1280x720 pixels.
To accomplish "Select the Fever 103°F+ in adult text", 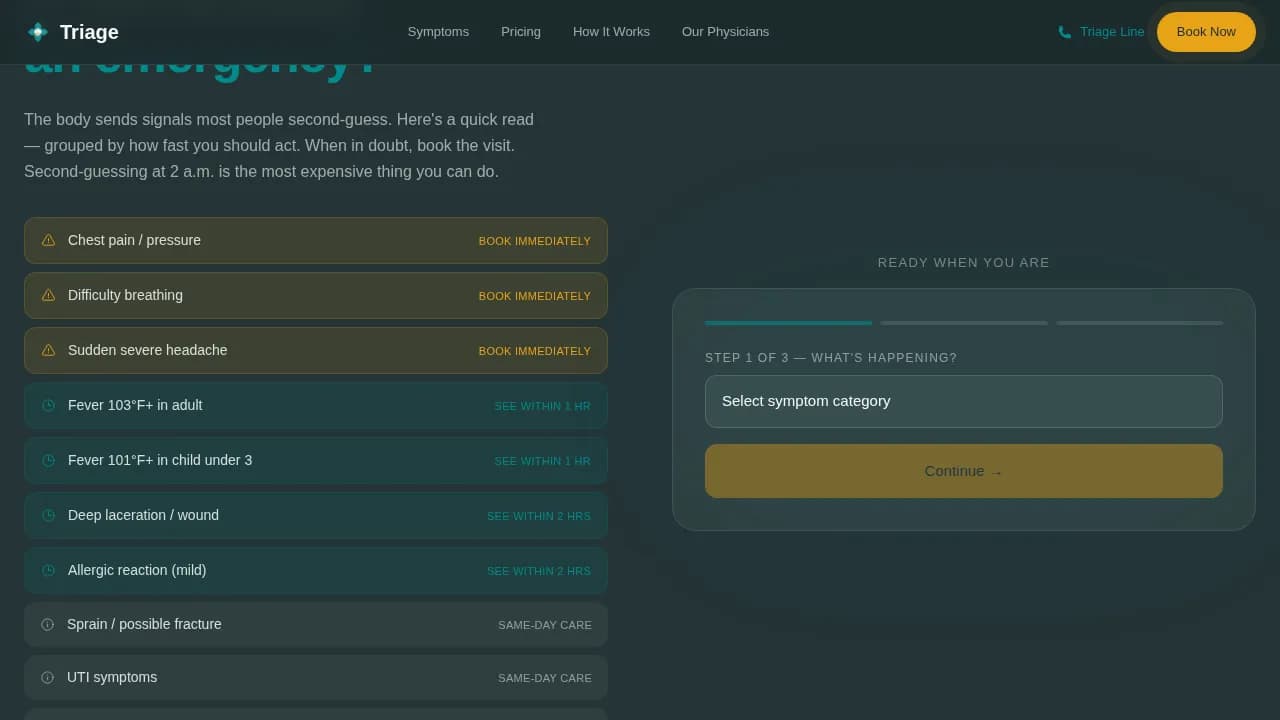I will pyautogui.click(x=135, y=405).
